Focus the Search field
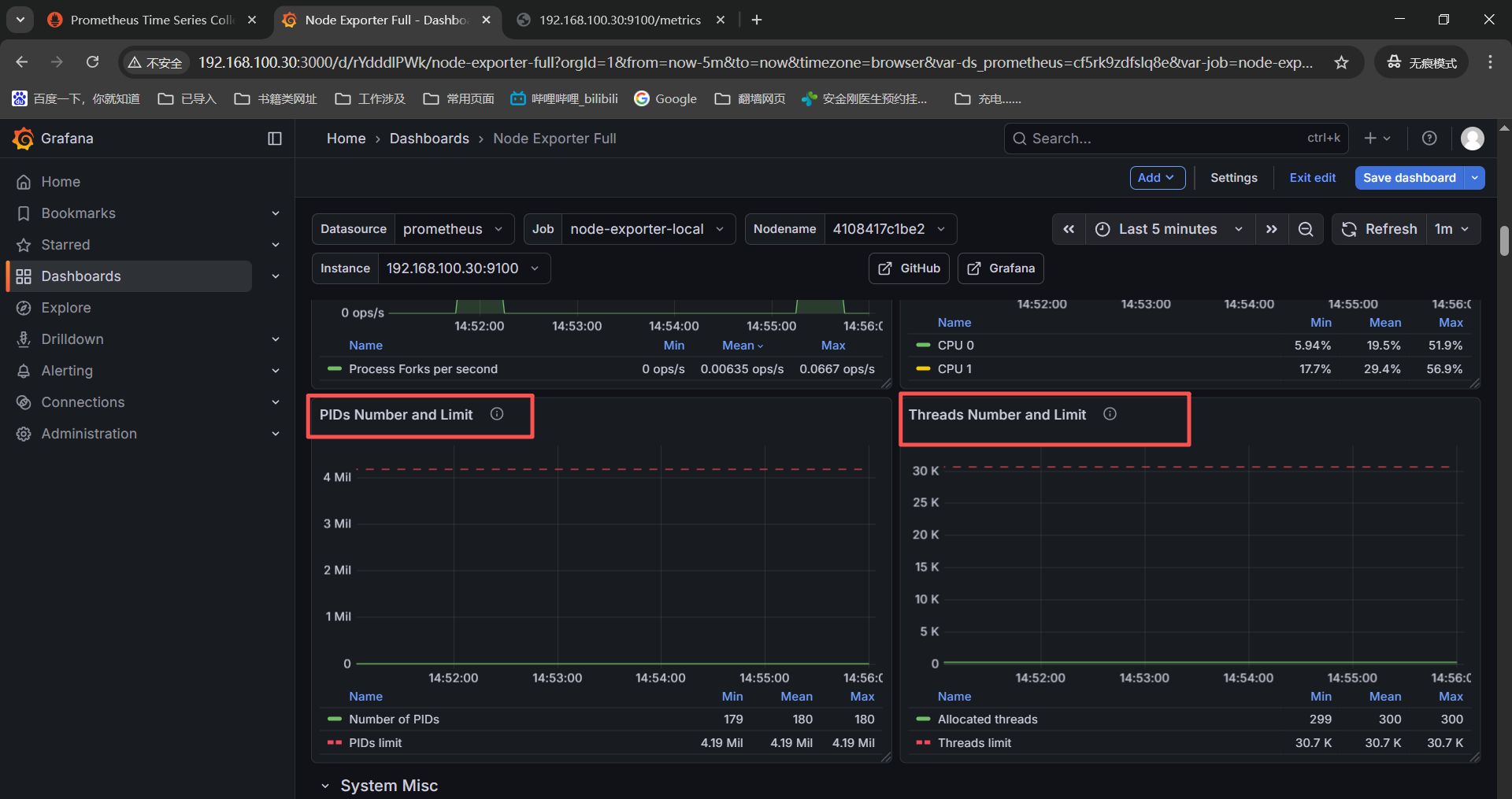The image size is (1512, 799). 1177,139
